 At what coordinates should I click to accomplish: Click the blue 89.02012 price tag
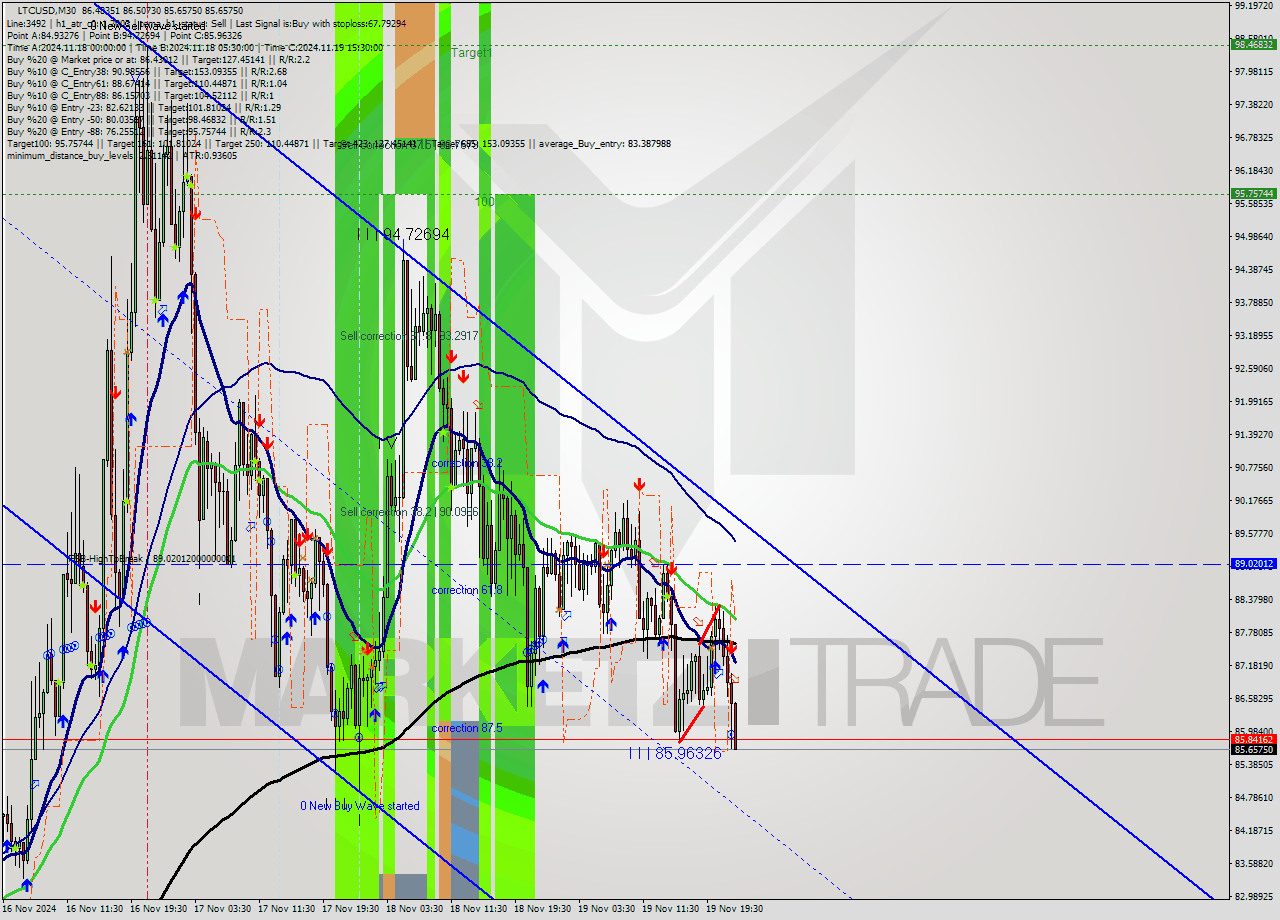pyautogui.click(x=1254, y=564)
